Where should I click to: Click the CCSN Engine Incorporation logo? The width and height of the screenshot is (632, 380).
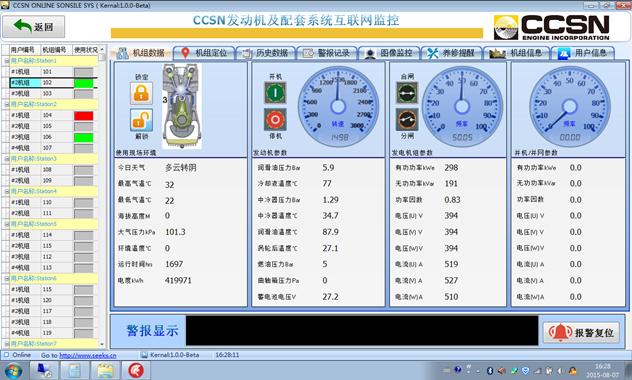[552, 27]
